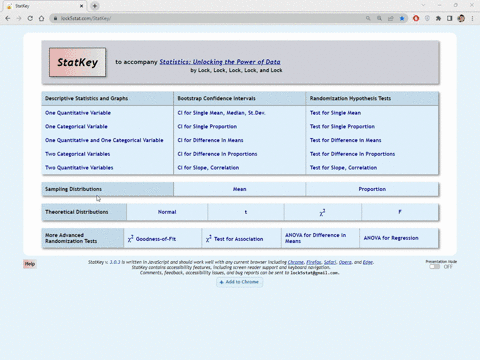Open the Normal theoretical distribution
The width and height of the screenshot is (480, 360).
click(x=167, y=212)
